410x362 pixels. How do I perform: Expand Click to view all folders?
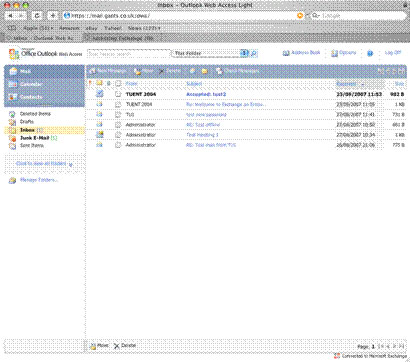tap(44, 164)
